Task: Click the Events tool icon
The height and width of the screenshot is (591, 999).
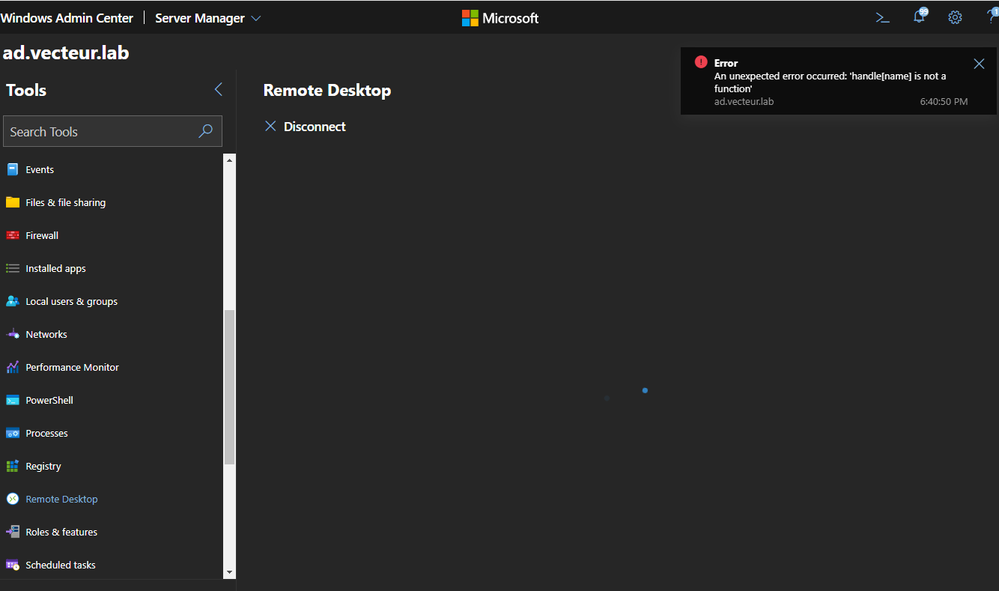Action: tap(13, 169)
